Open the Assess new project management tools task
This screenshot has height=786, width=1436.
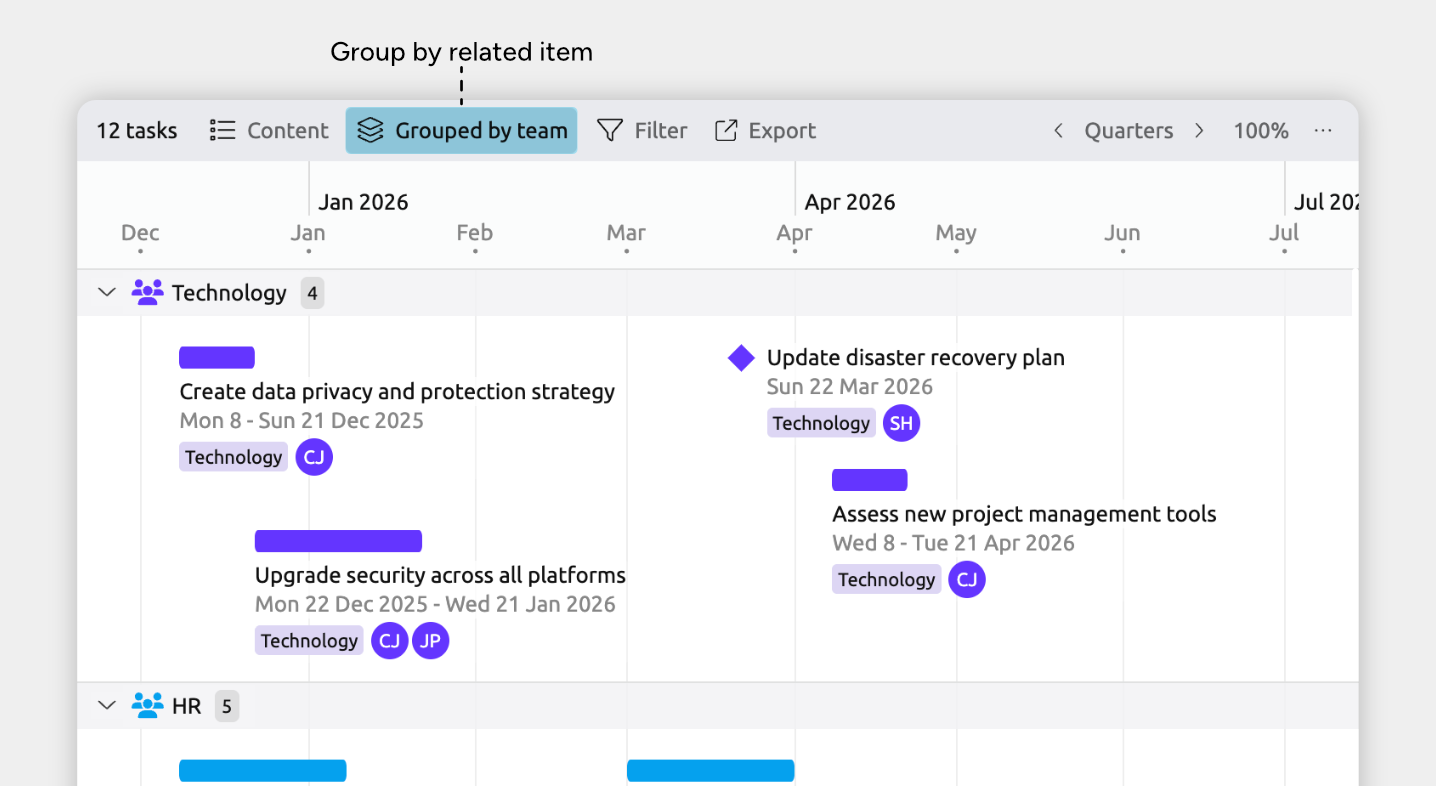pyautogui.click(x=1024, y=515)
